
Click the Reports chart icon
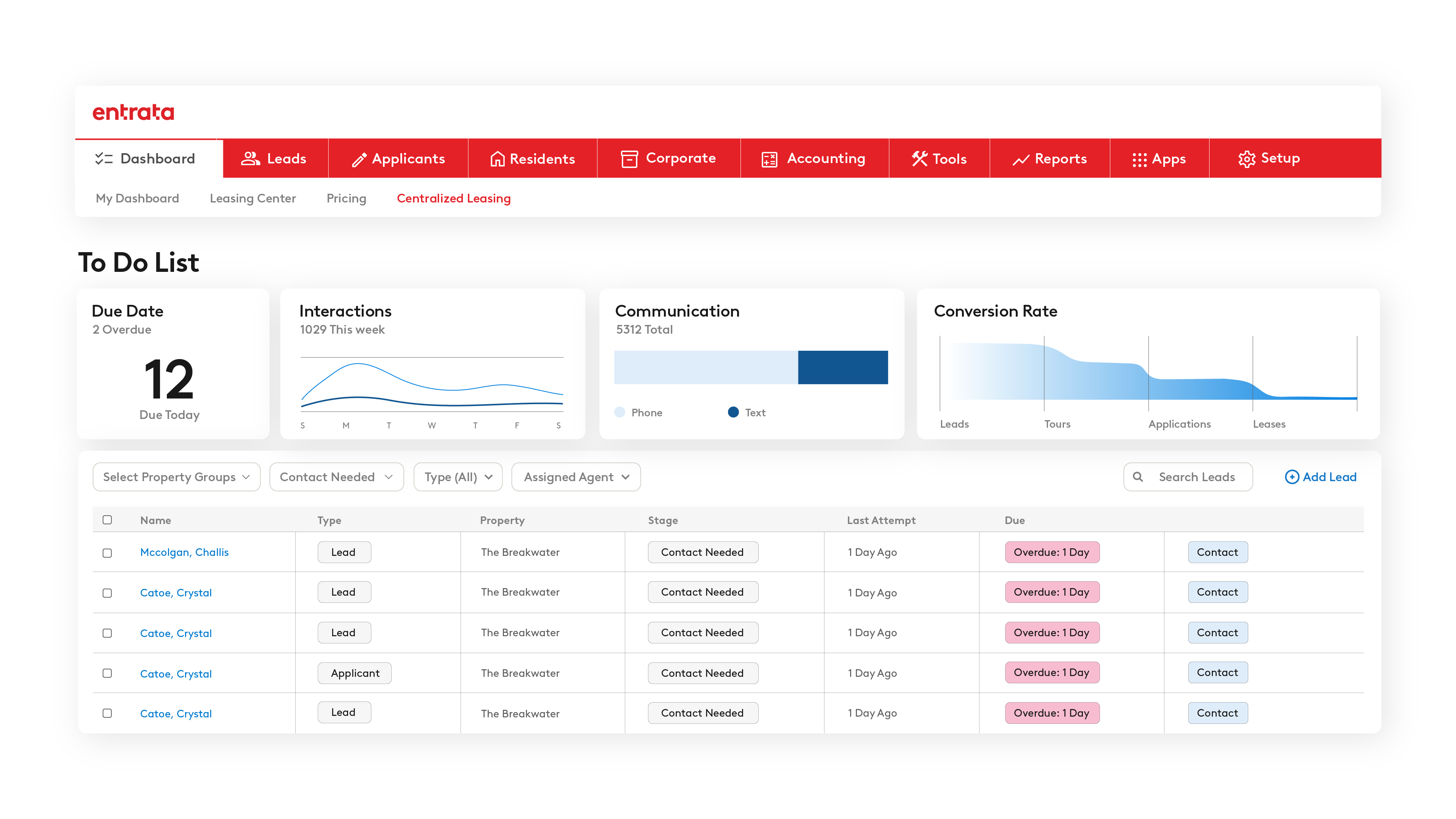pos(1021,159)
